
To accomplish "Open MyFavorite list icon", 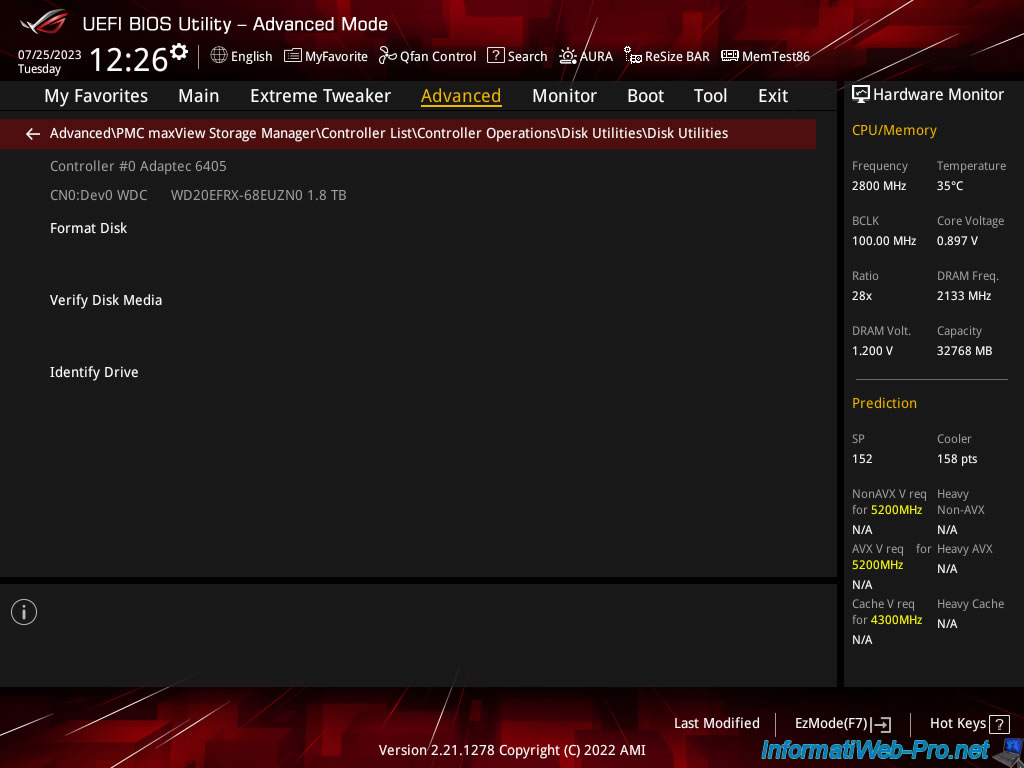I will click(x=293, y=56).
